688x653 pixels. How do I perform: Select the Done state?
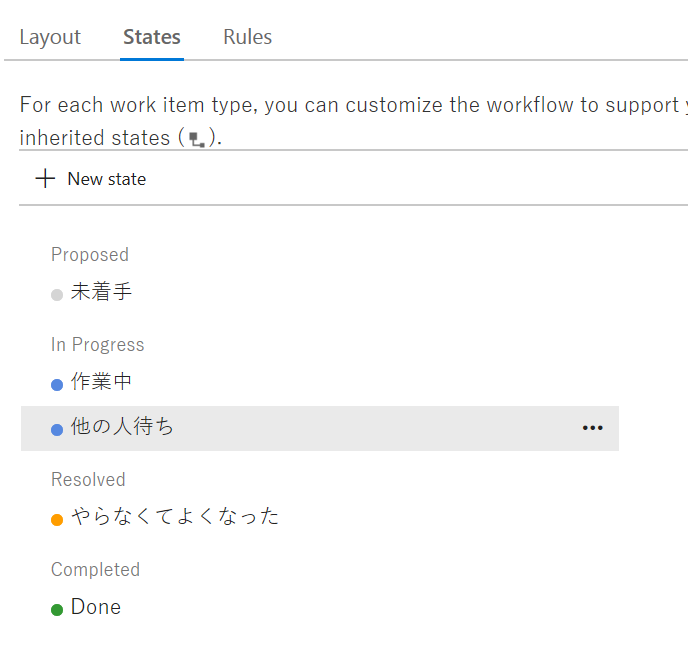pyautogui.click(x=96, y=607)
